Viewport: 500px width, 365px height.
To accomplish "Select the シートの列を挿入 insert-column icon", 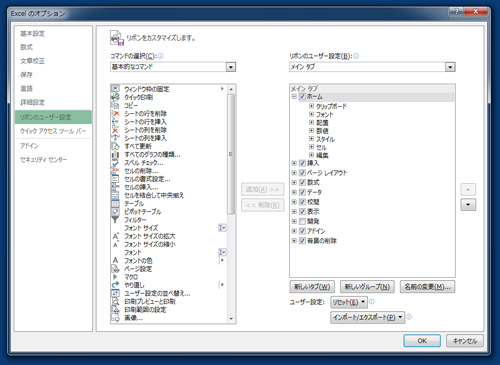I will point(115,138).
